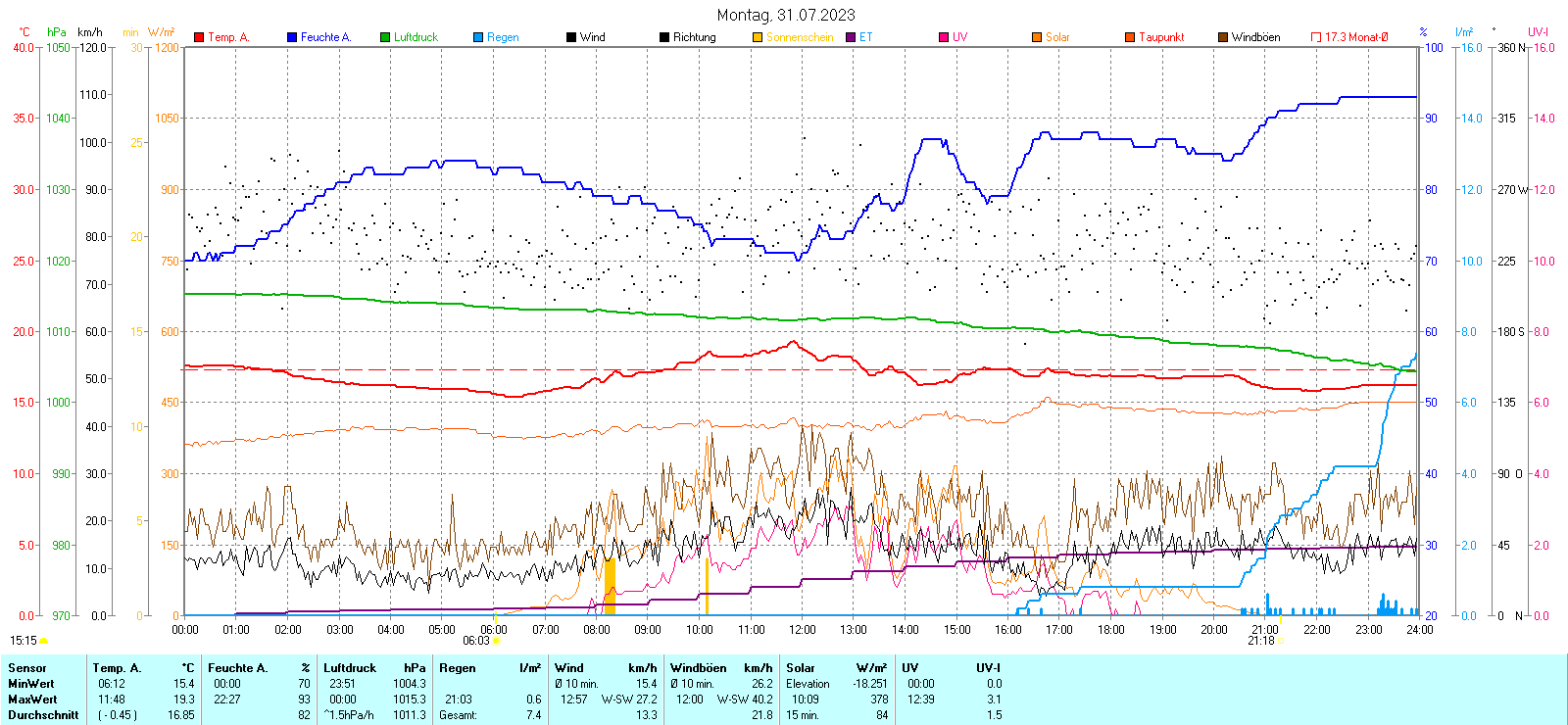Image resolution: width=1568 pixels, height=725 pixels.
Task: Click the Windböen header in the data table
Action: pos(696,668)
